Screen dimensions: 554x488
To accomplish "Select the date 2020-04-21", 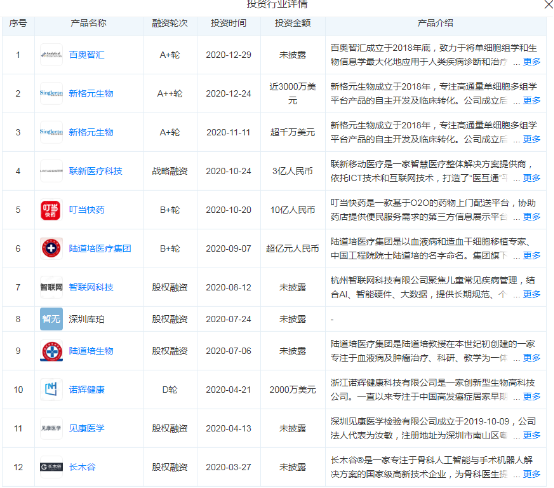I will click(x=229, y=390).
